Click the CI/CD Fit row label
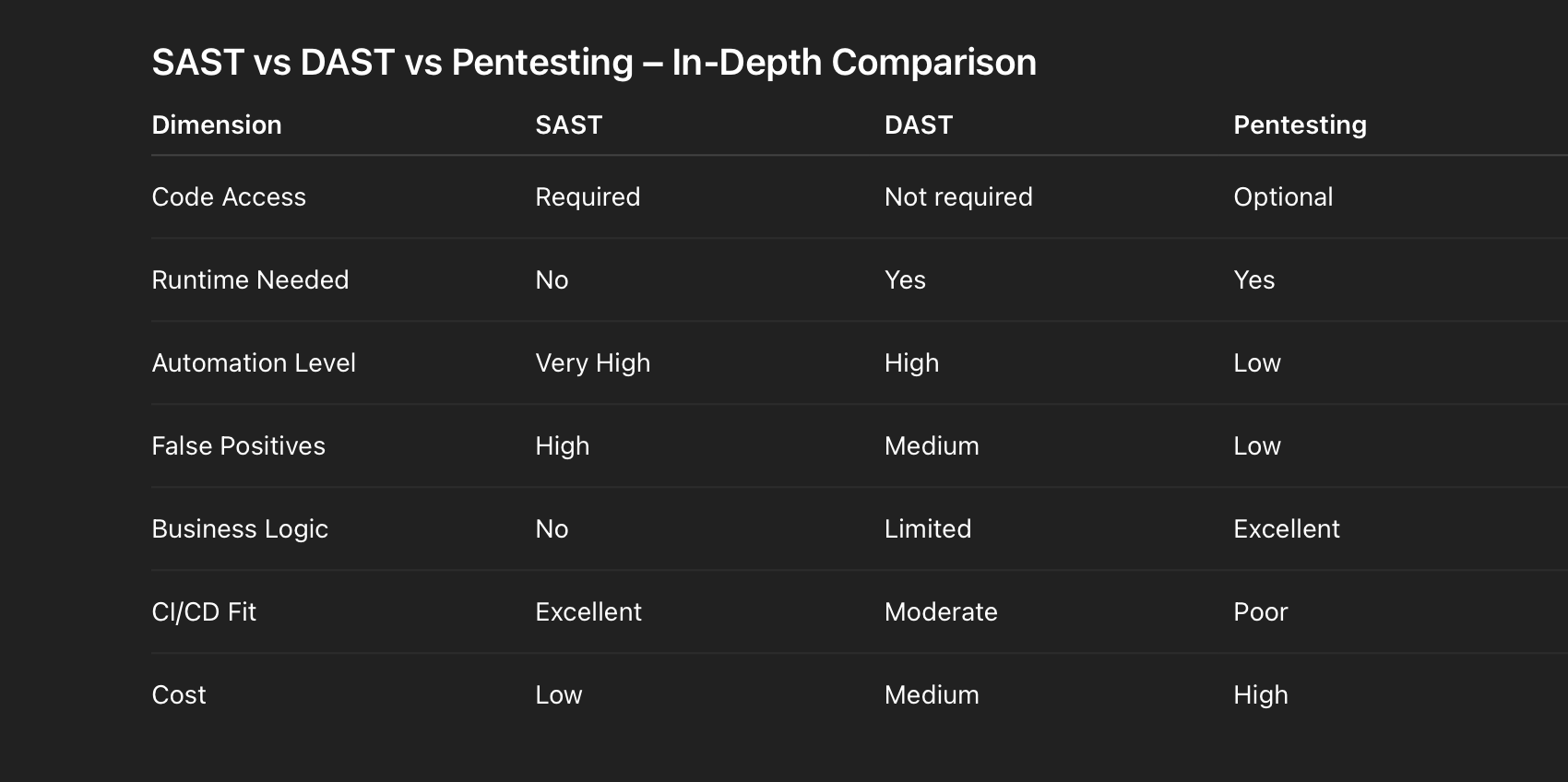 (204, 612)
